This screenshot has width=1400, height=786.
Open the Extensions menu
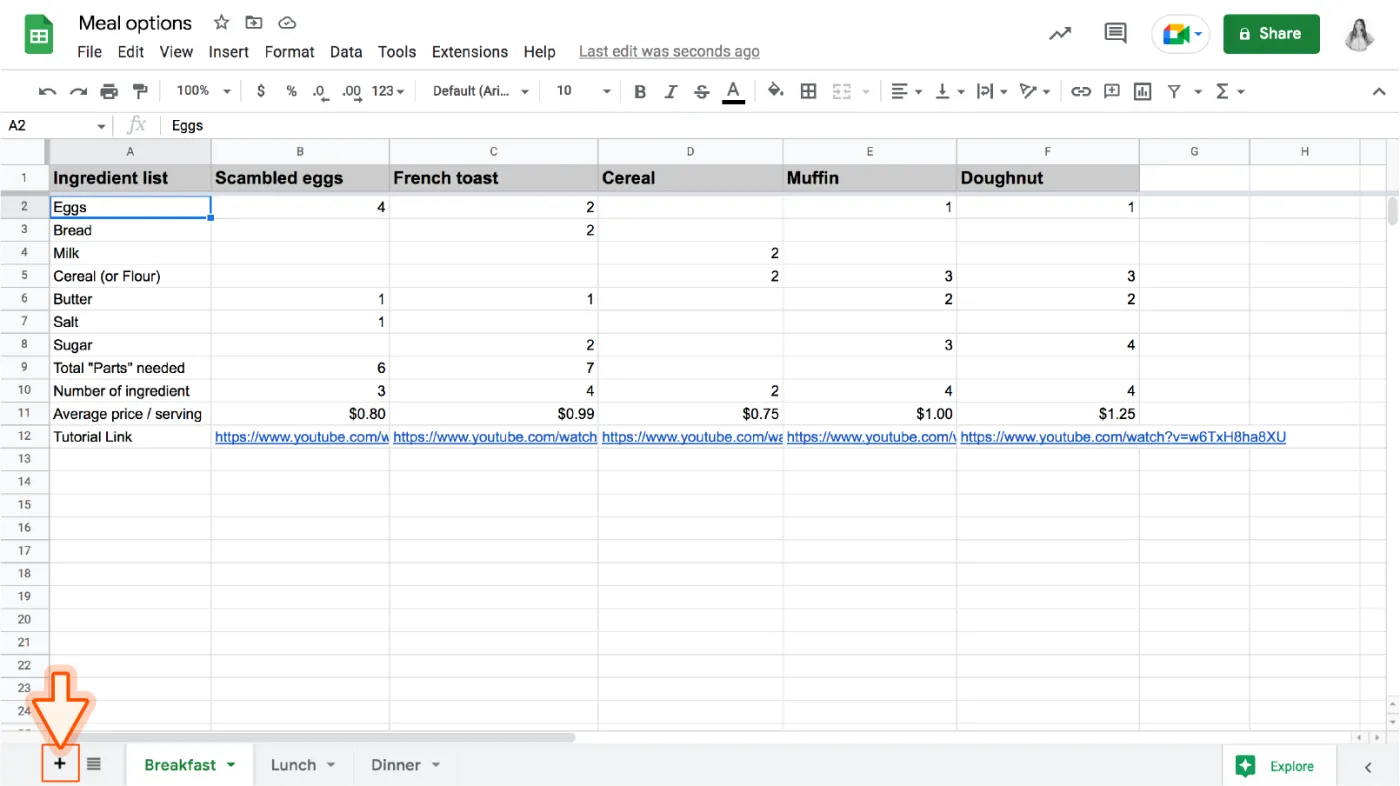click(x=470, y=52)
